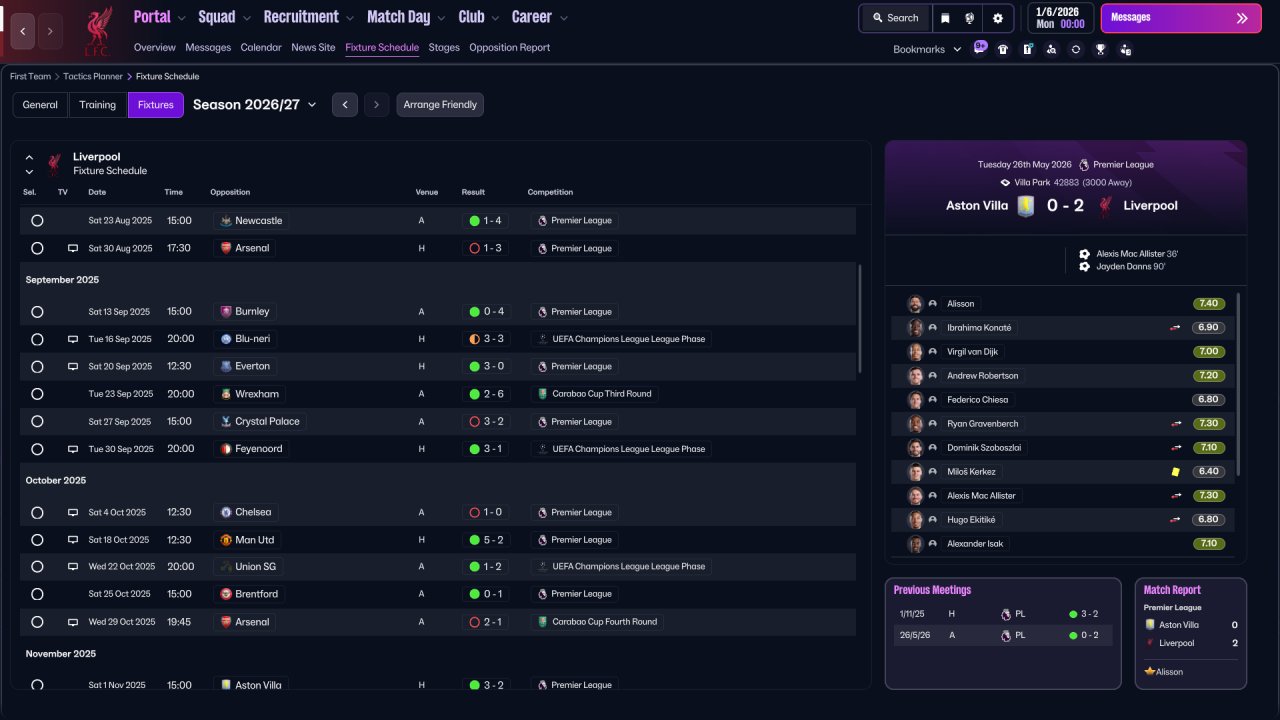Open the bookmark icon next to Search

(946, 18)
